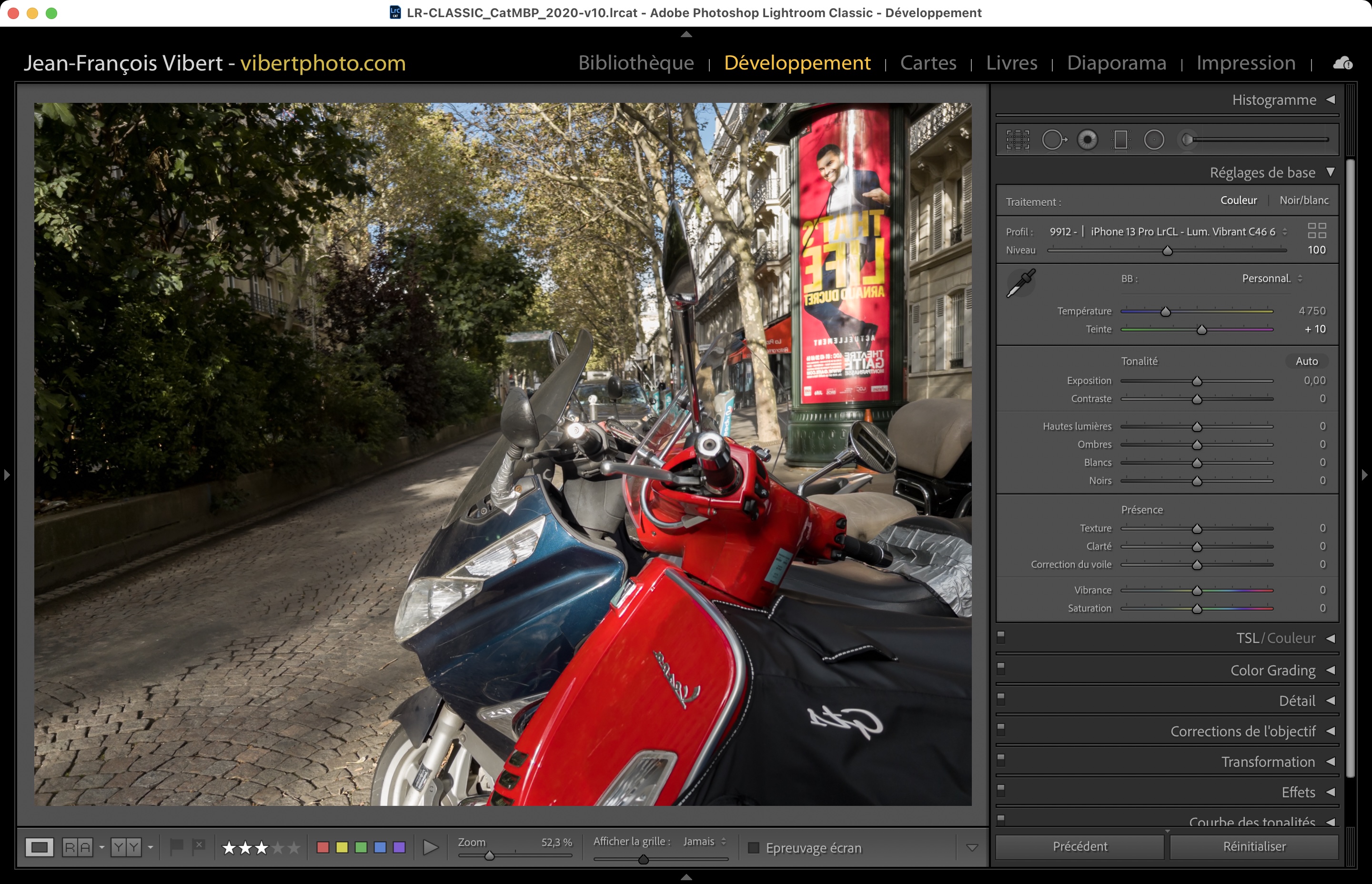Viewport: 1372px width, 884px height.
Task: Click the Auto tonality button
Action: [1307, 361]
